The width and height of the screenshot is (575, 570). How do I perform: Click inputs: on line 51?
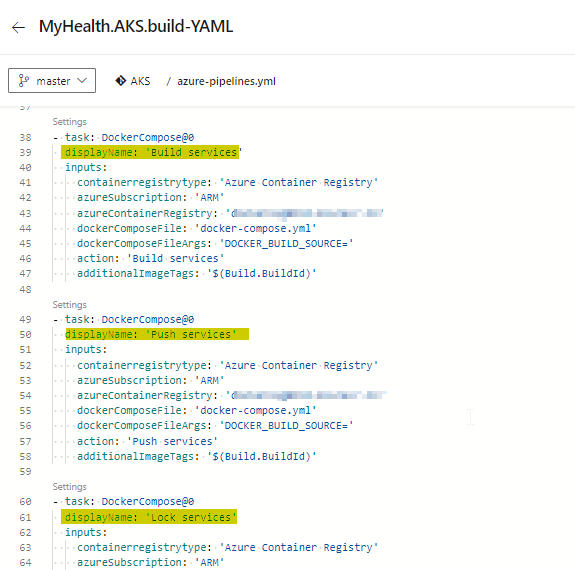pos(86,350)
